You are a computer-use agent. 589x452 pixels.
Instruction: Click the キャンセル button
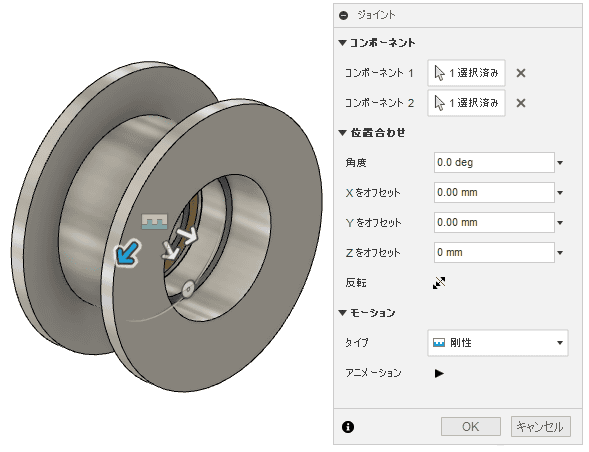click(x=541, y=427)
